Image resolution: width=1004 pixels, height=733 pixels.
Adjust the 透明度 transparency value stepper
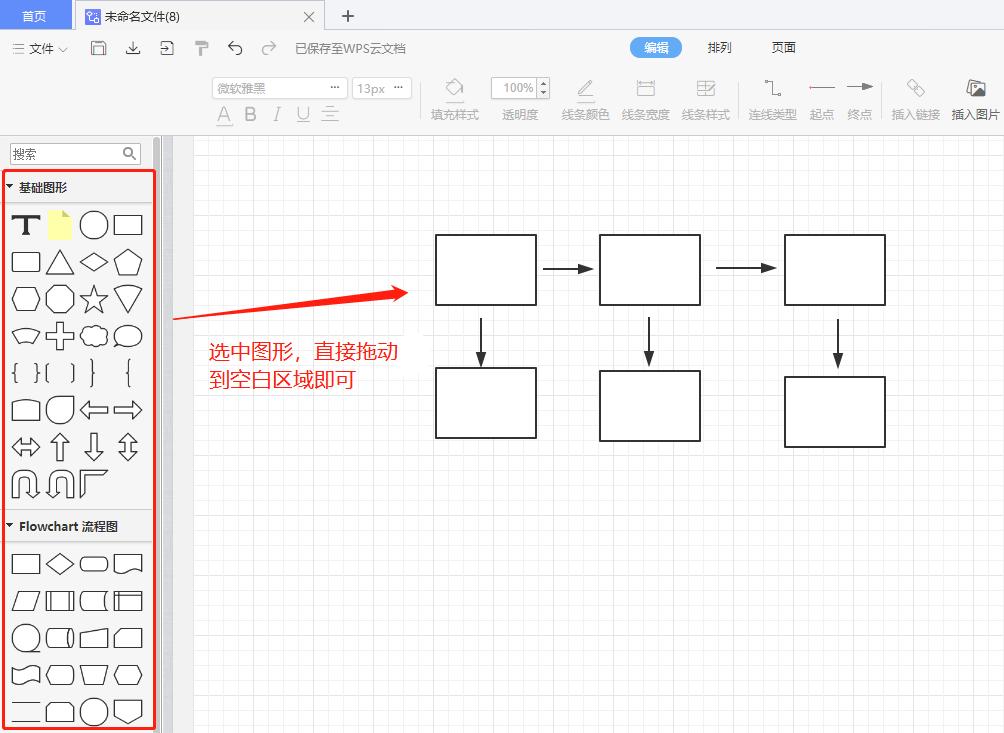click(543, 88)
